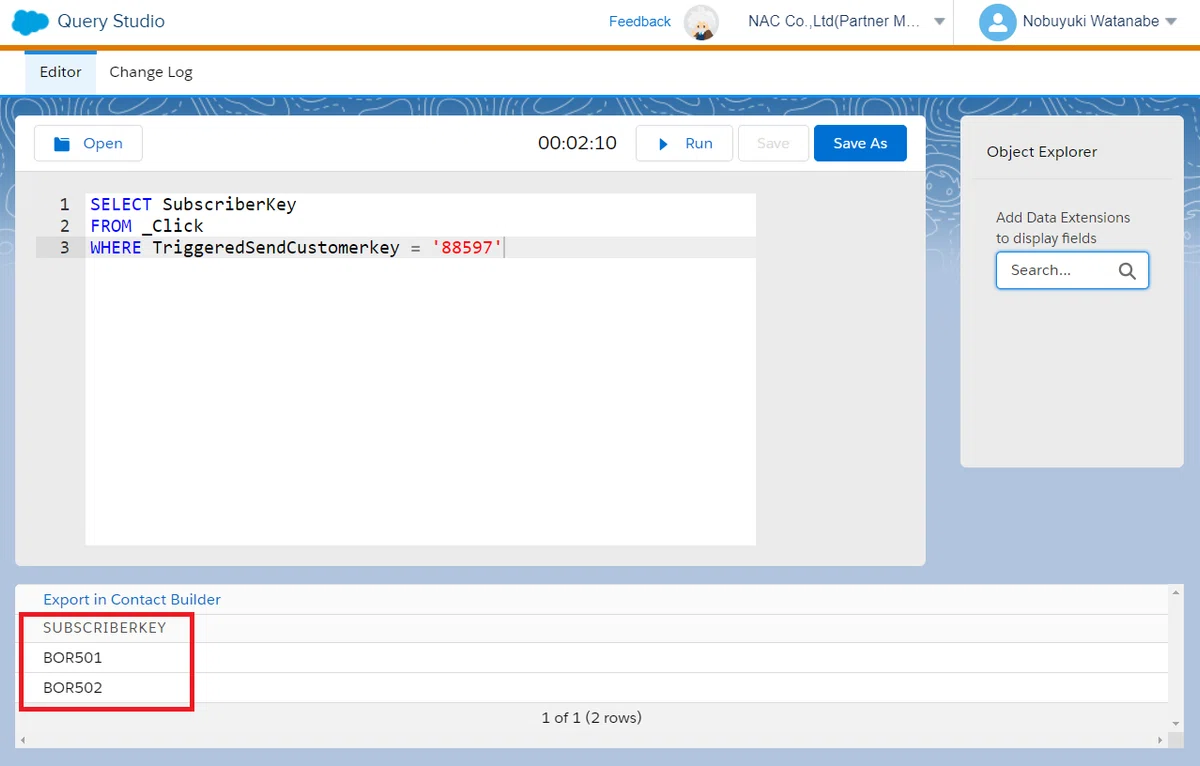Click the '1 of 1 (2 rows)' pagination text
The width and height of the screenshot is (1200, 766).
tap(592, 717)
